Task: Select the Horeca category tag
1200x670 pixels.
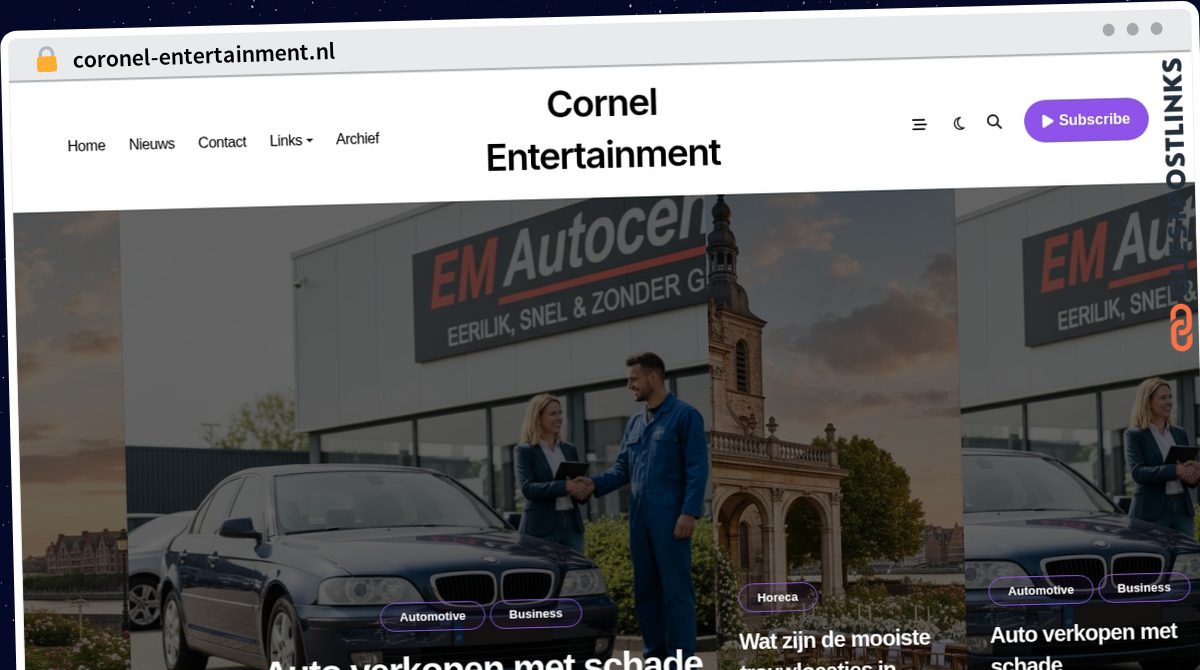Action: 778,598
